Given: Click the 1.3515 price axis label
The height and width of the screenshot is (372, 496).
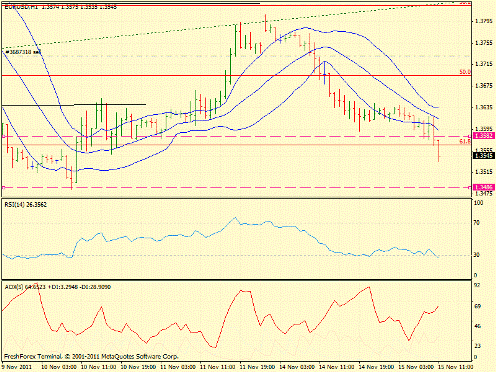Looking at the screenshot, I should click(483, 172).
